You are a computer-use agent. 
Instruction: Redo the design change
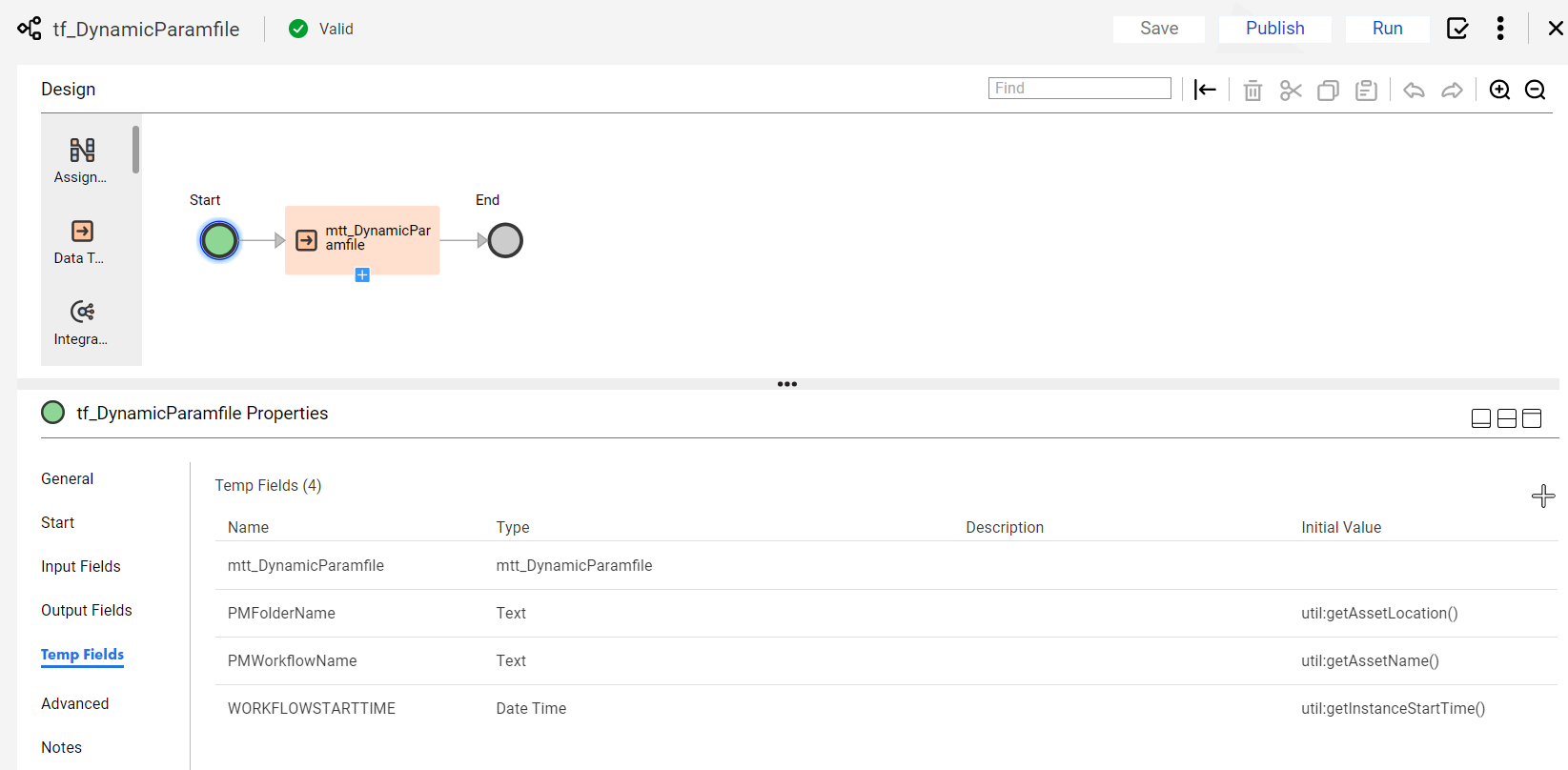[x=1452, y=90]
